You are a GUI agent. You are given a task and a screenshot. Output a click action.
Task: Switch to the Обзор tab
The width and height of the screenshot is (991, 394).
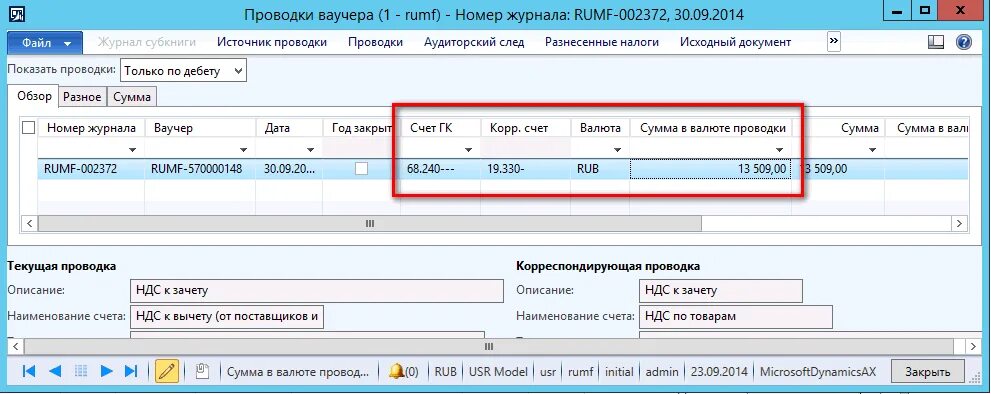click(x=34, y=96)
